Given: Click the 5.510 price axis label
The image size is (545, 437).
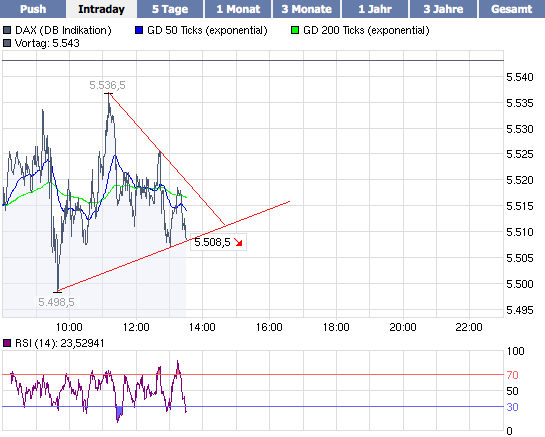Looking at the screenshot, I should 520,232.
